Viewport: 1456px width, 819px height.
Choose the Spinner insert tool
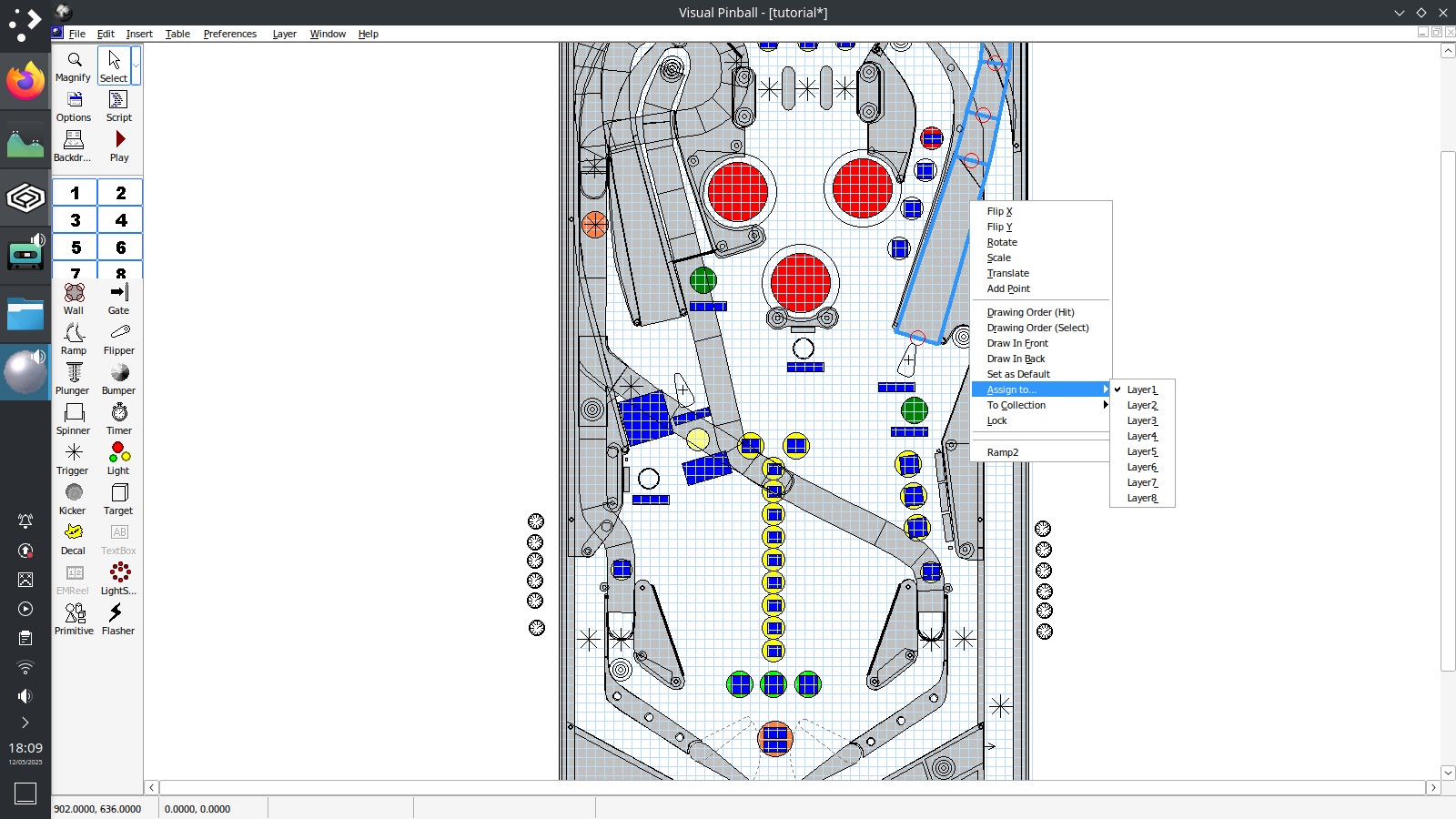[x=74, y=419]
